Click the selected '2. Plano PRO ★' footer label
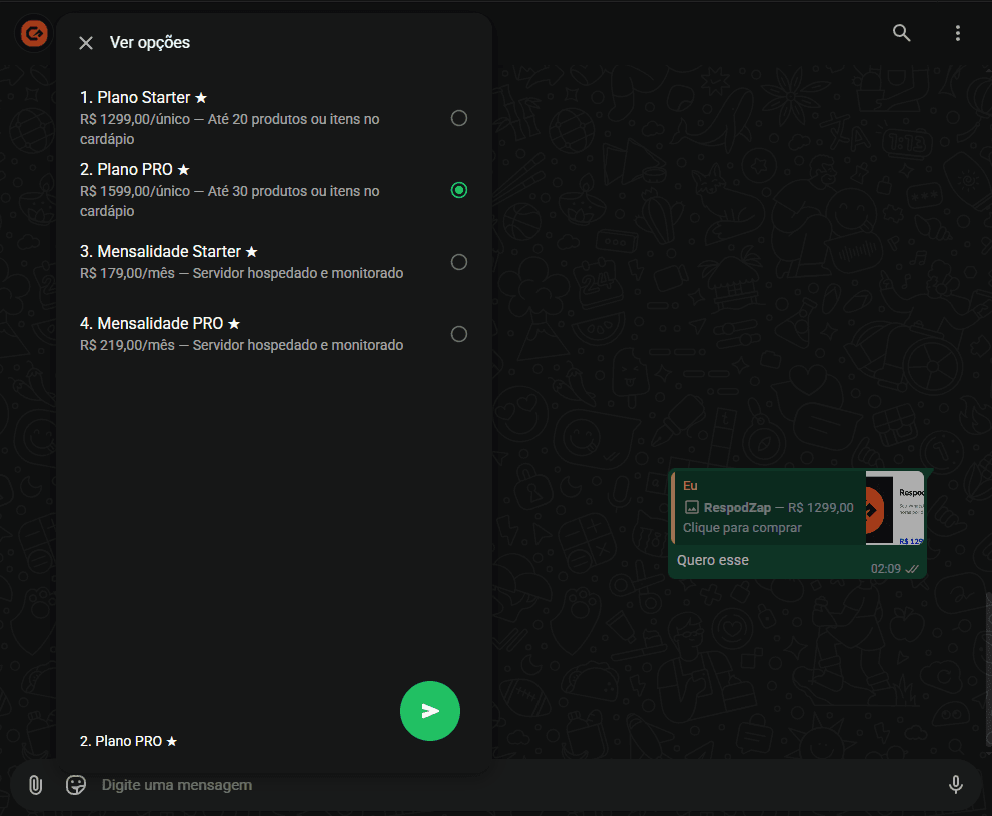The width and height of the screenshot is (992, 816). (x=128, y=741)
